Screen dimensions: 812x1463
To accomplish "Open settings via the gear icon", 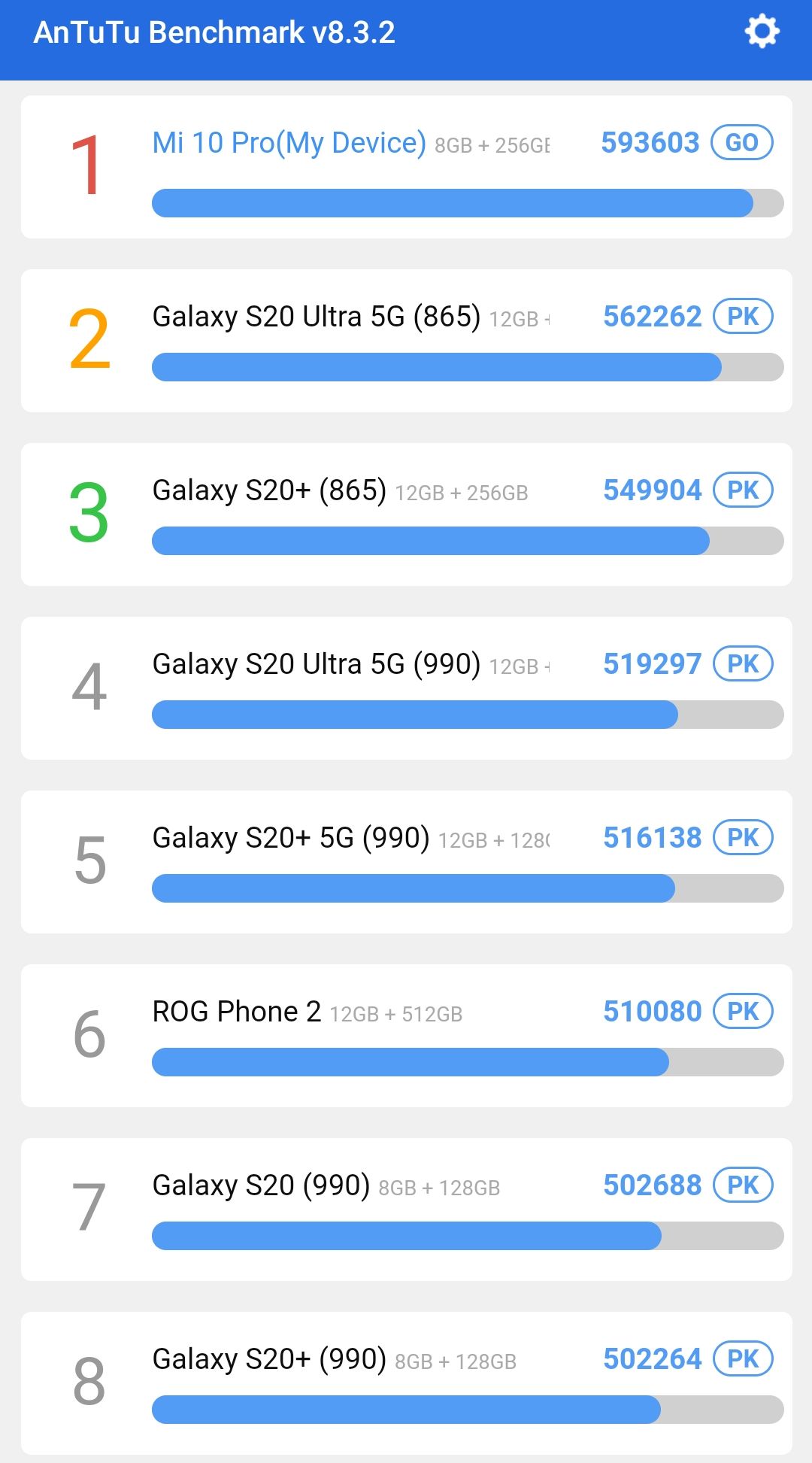I will tap(762, 32).
